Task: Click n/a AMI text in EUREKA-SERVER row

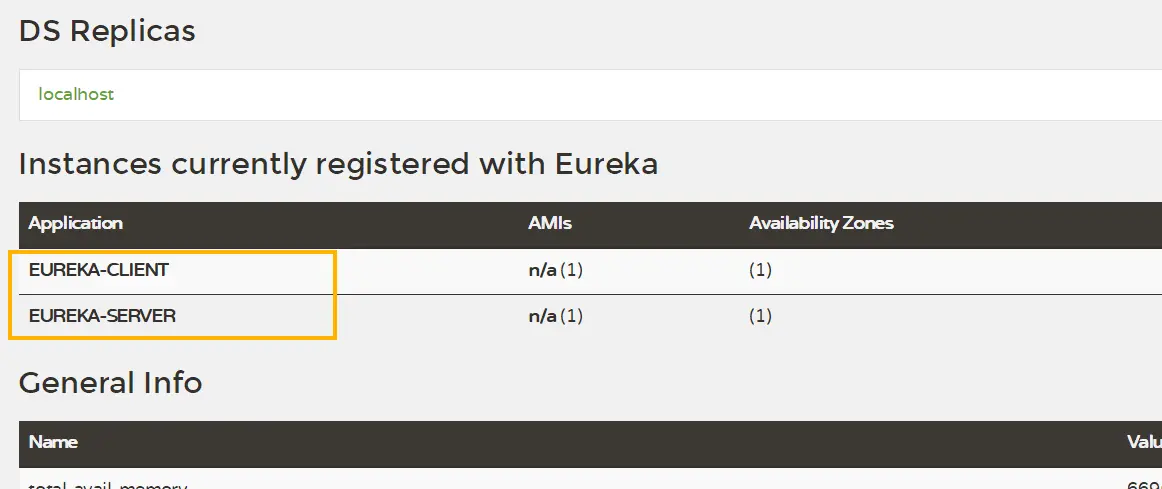Action: (x=542, y=316)
